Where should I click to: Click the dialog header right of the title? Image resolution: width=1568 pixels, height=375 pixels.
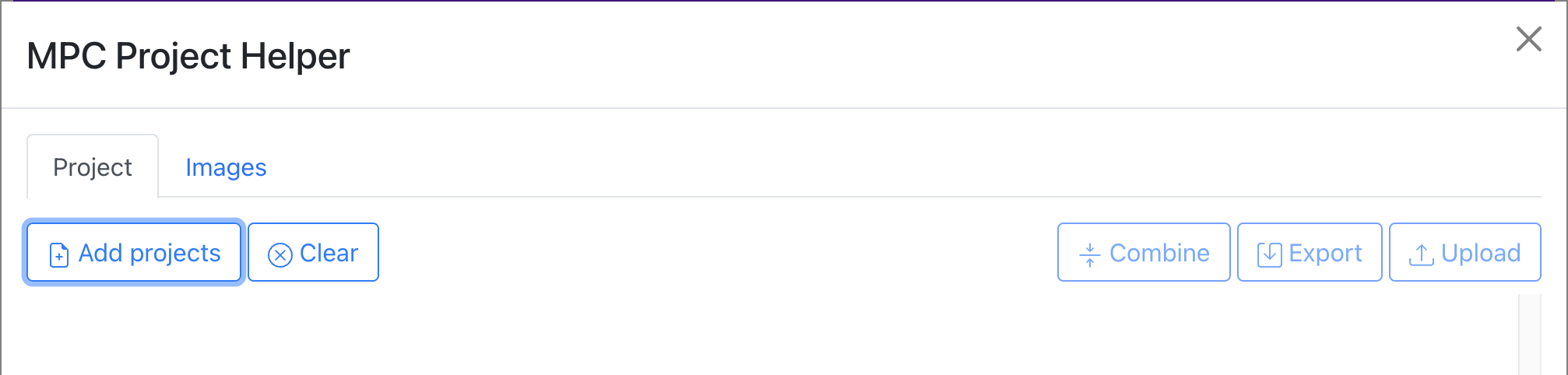click(856, 56)
